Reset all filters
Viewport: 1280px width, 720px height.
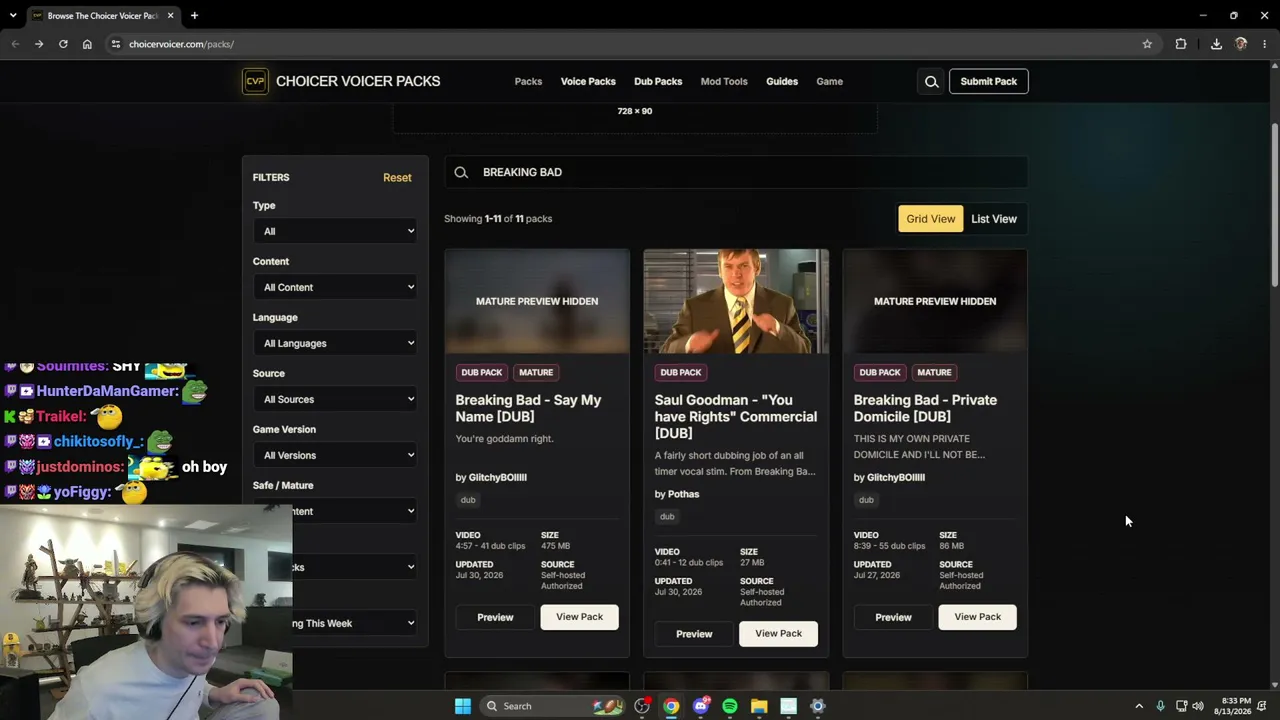(x=397, y=178)
